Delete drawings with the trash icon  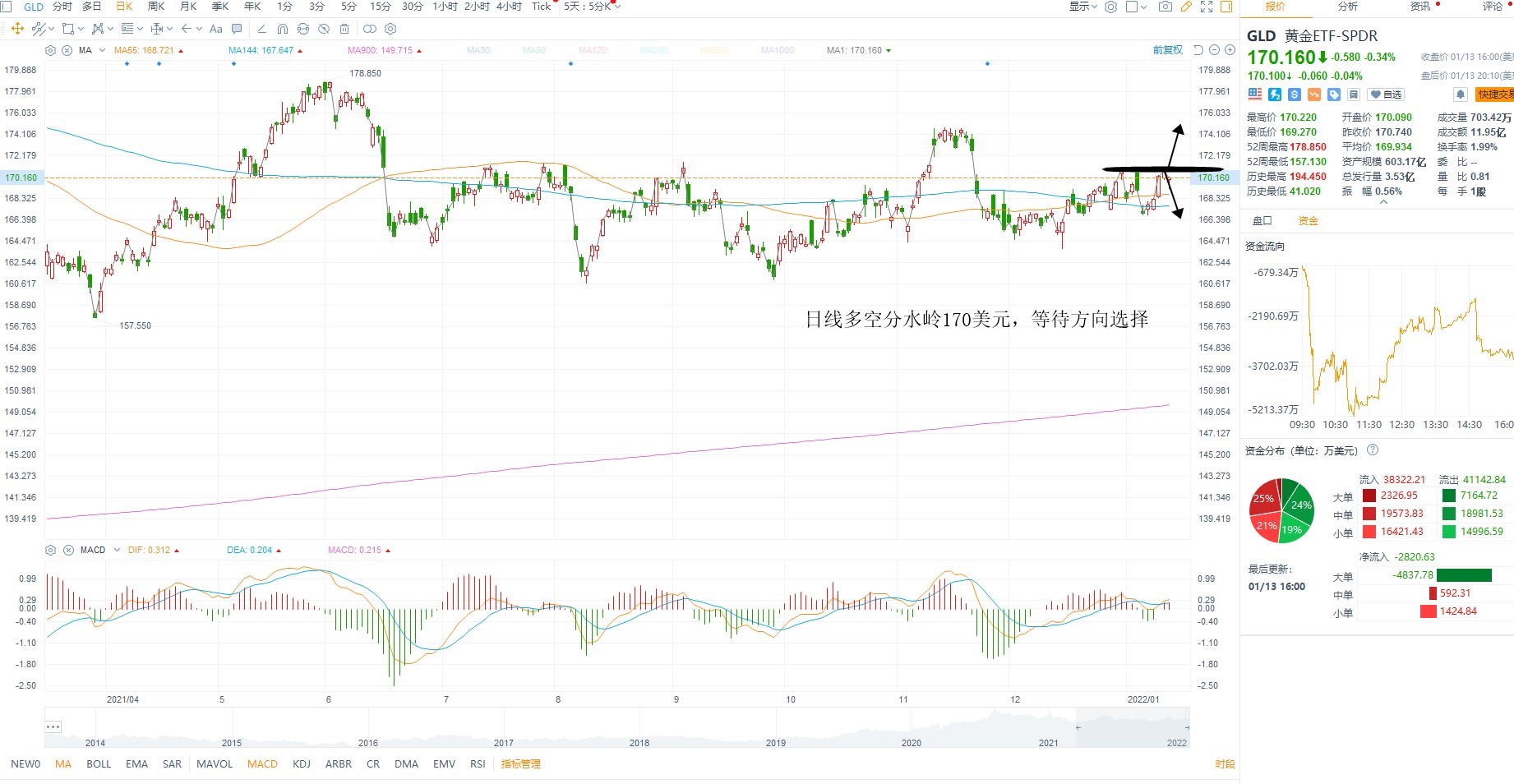click(x=344, y=29)
